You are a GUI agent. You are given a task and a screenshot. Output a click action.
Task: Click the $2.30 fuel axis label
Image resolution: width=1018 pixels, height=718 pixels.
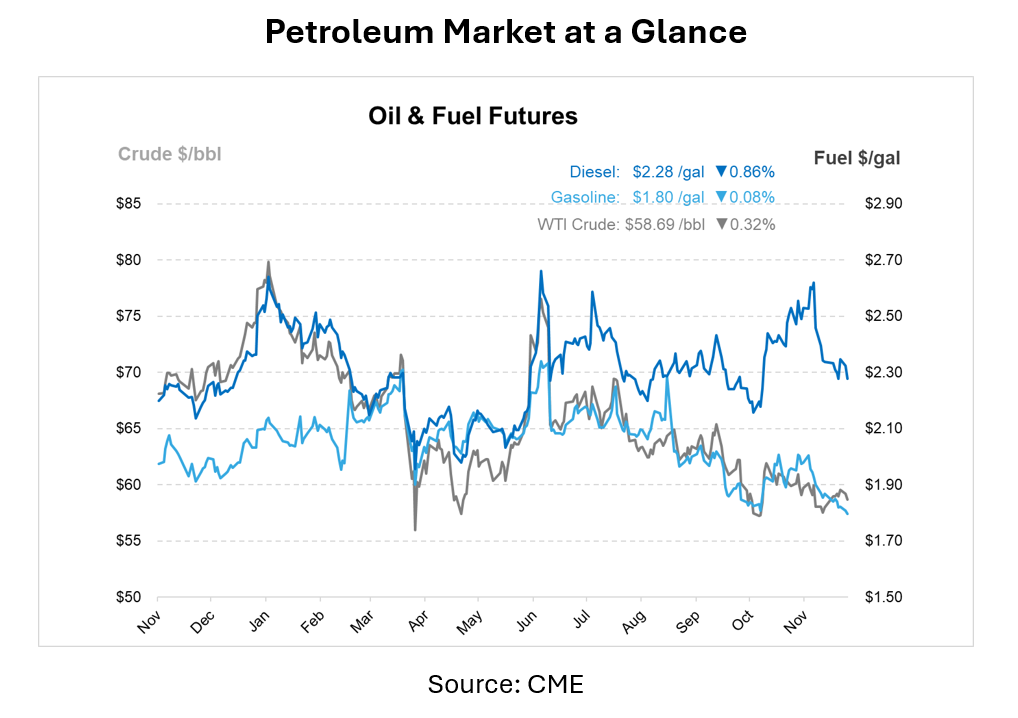[883, 372]
